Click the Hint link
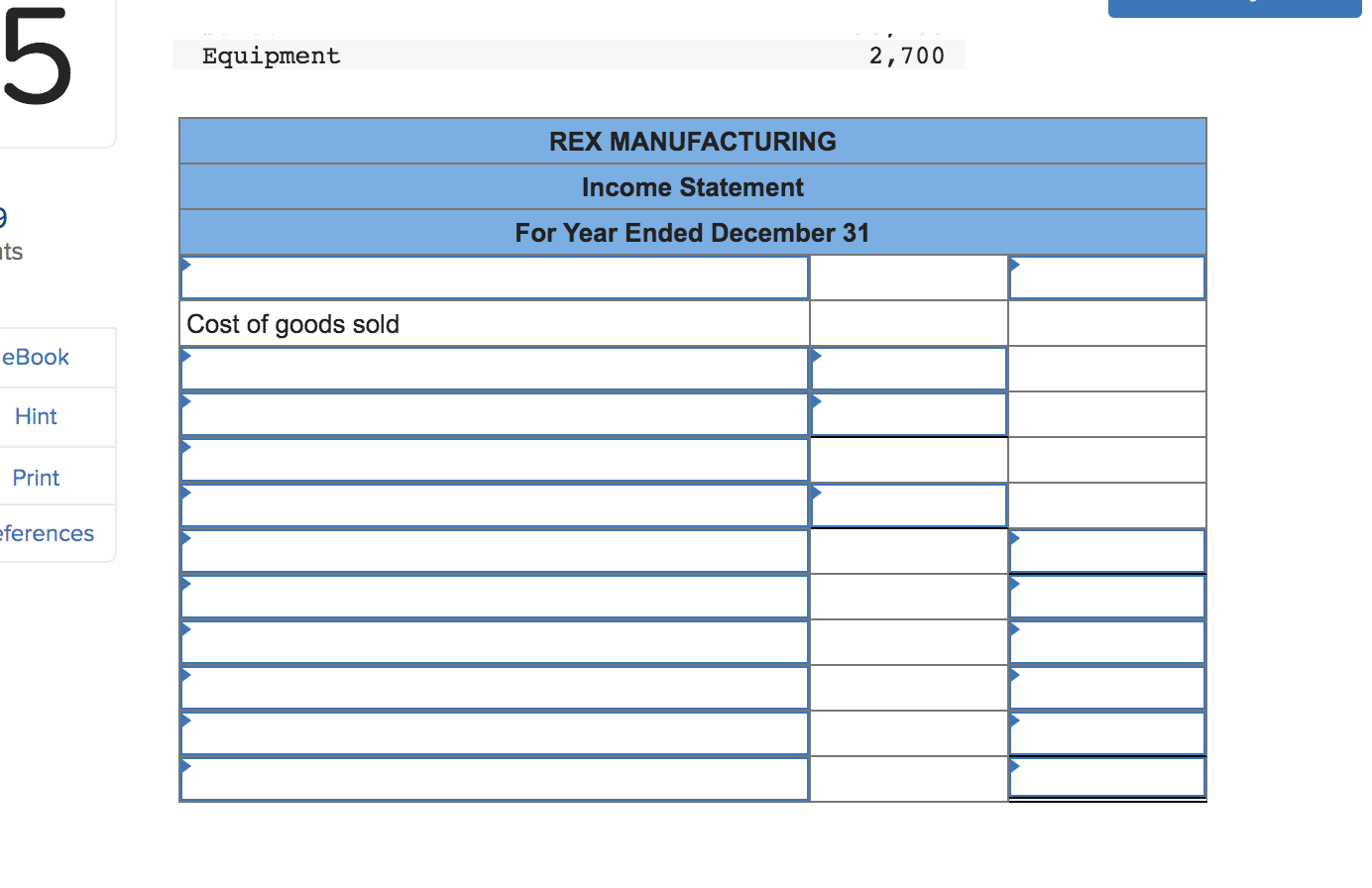The image size is (1372, 888). pos(36,416)
